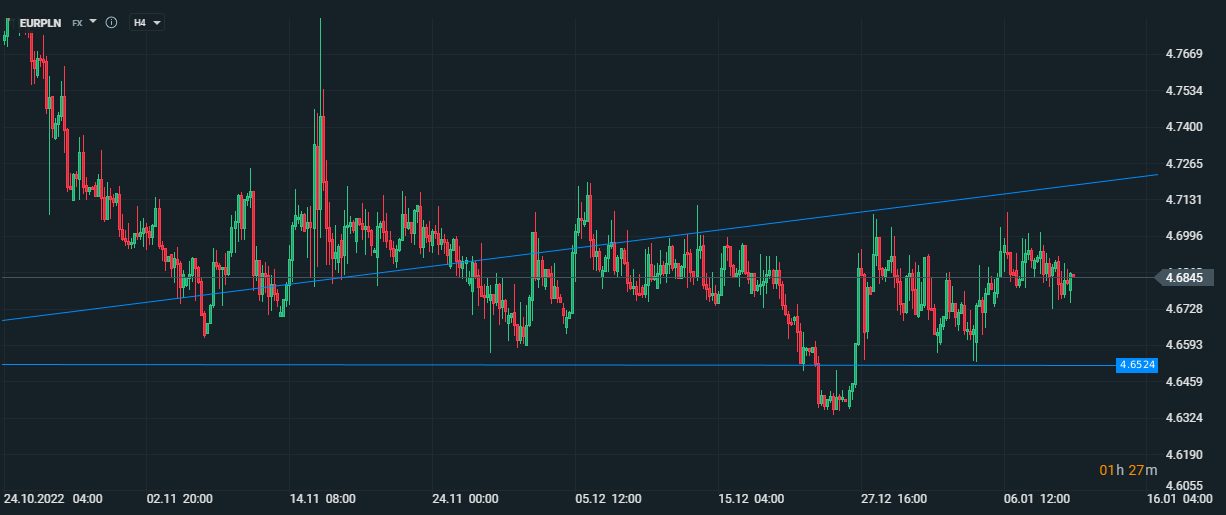
Task: Click the 02.11 20:00 time label
Action: click(x=178, y=498)
